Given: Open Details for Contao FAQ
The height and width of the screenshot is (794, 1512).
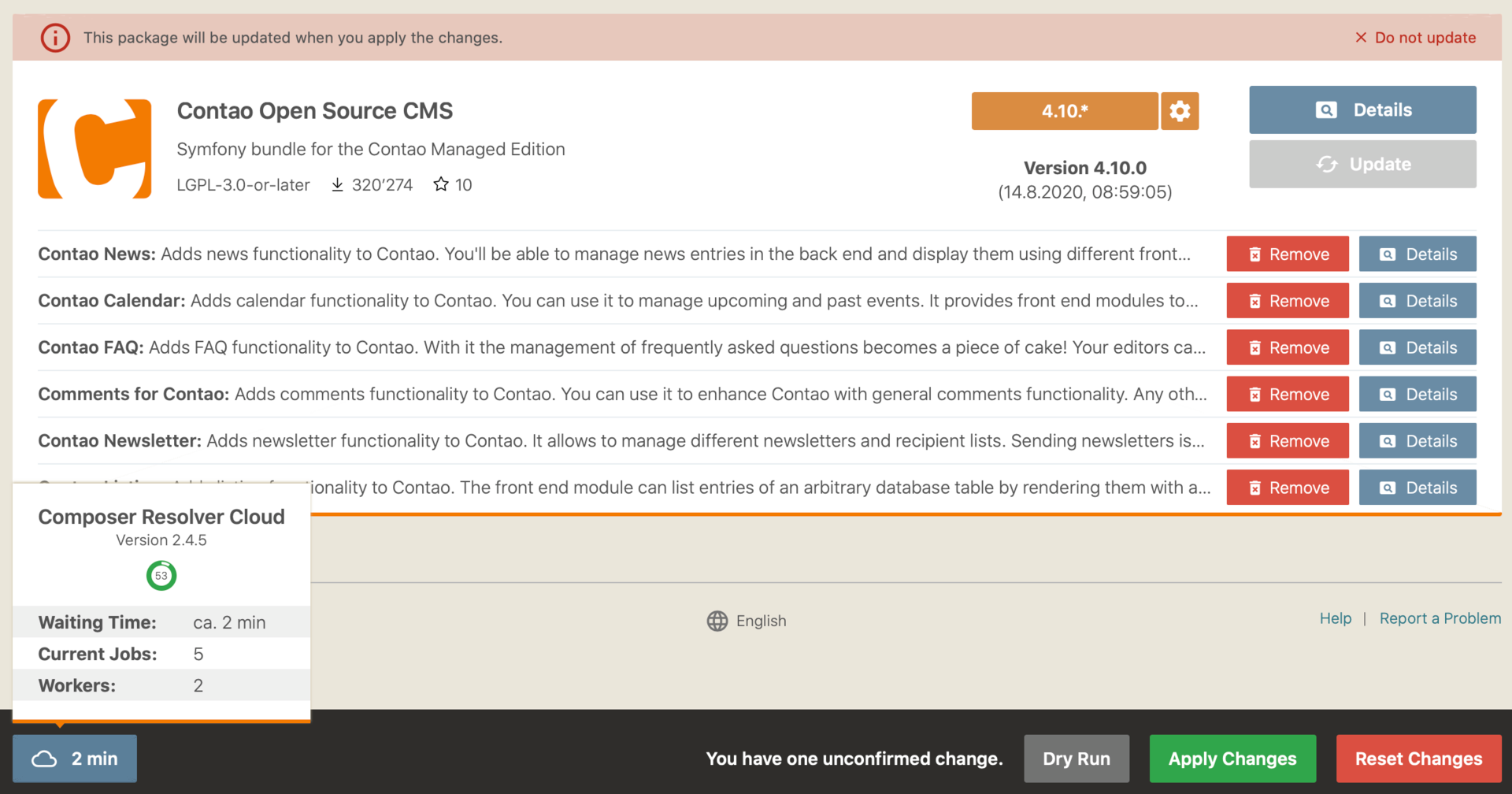Looking at the screenshot, I should click(1417, 347).
